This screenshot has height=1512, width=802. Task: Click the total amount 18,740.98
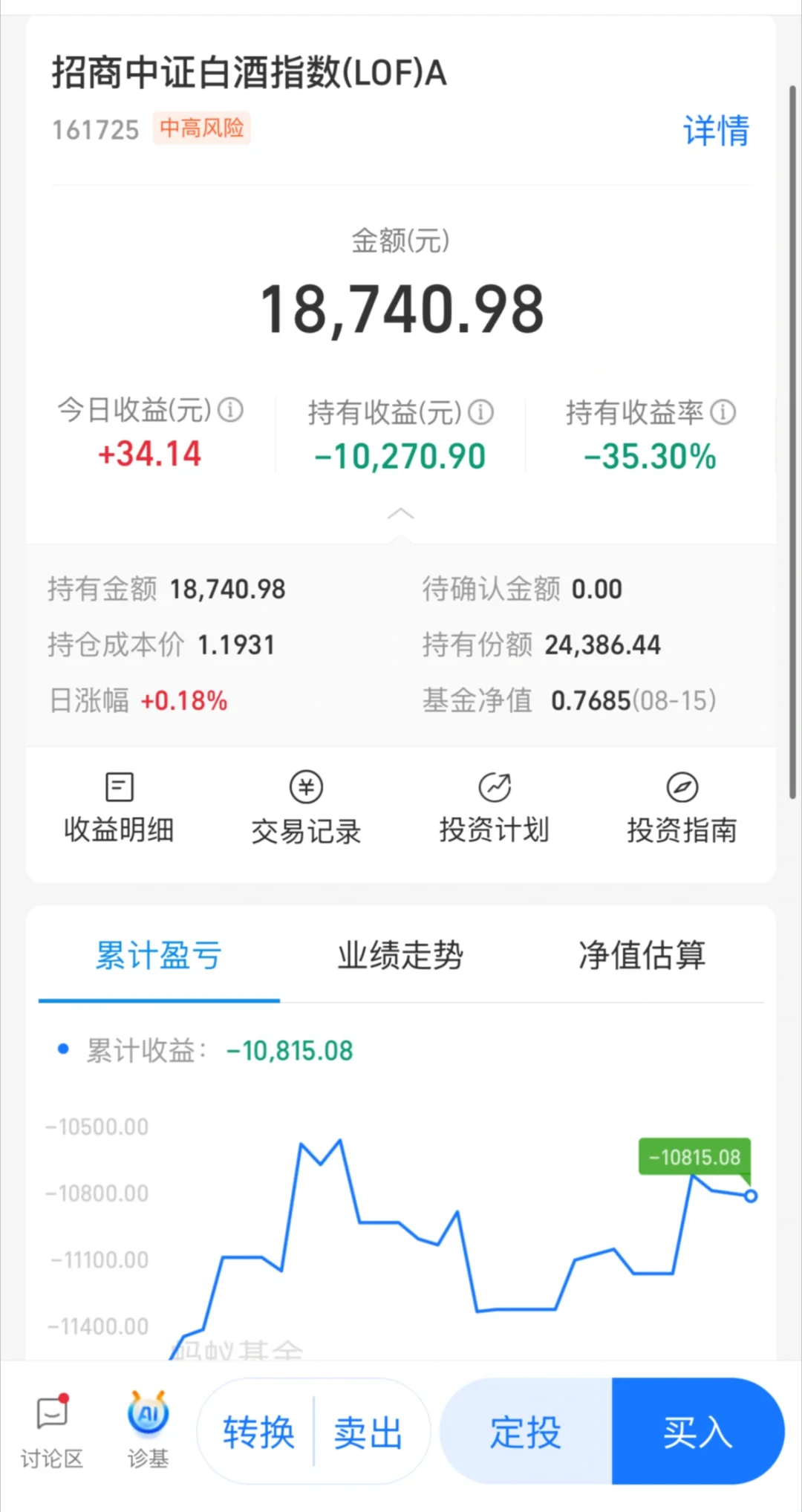coord(402,310)
